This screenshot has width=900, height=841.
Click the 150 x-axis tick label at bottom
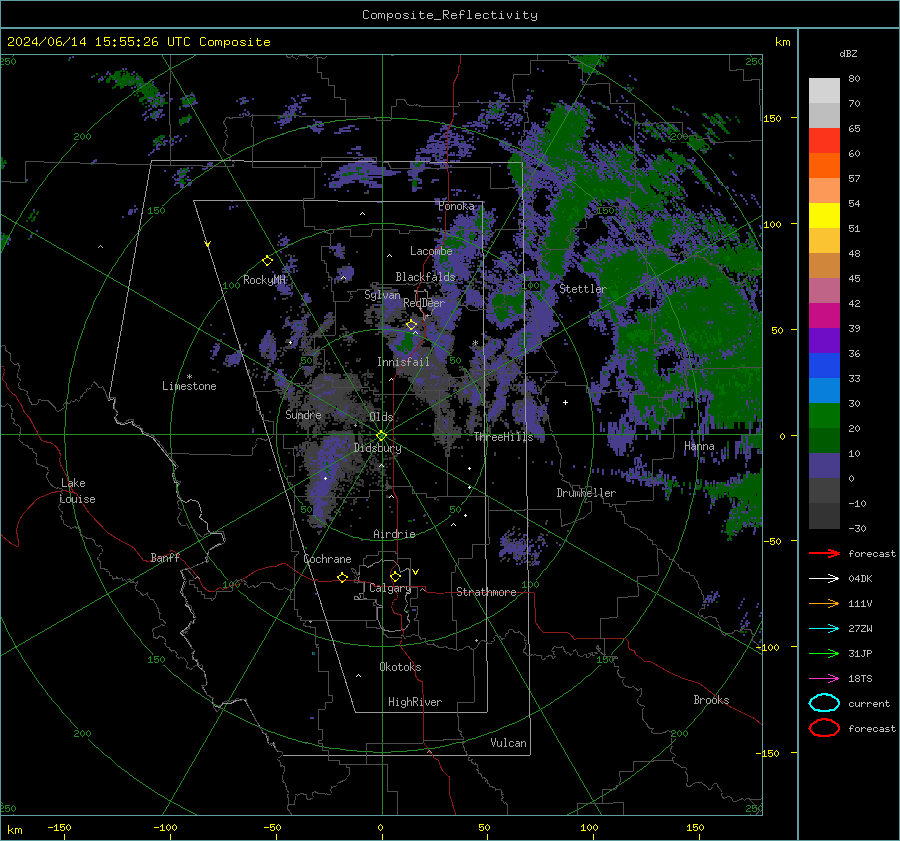(695, 827)
